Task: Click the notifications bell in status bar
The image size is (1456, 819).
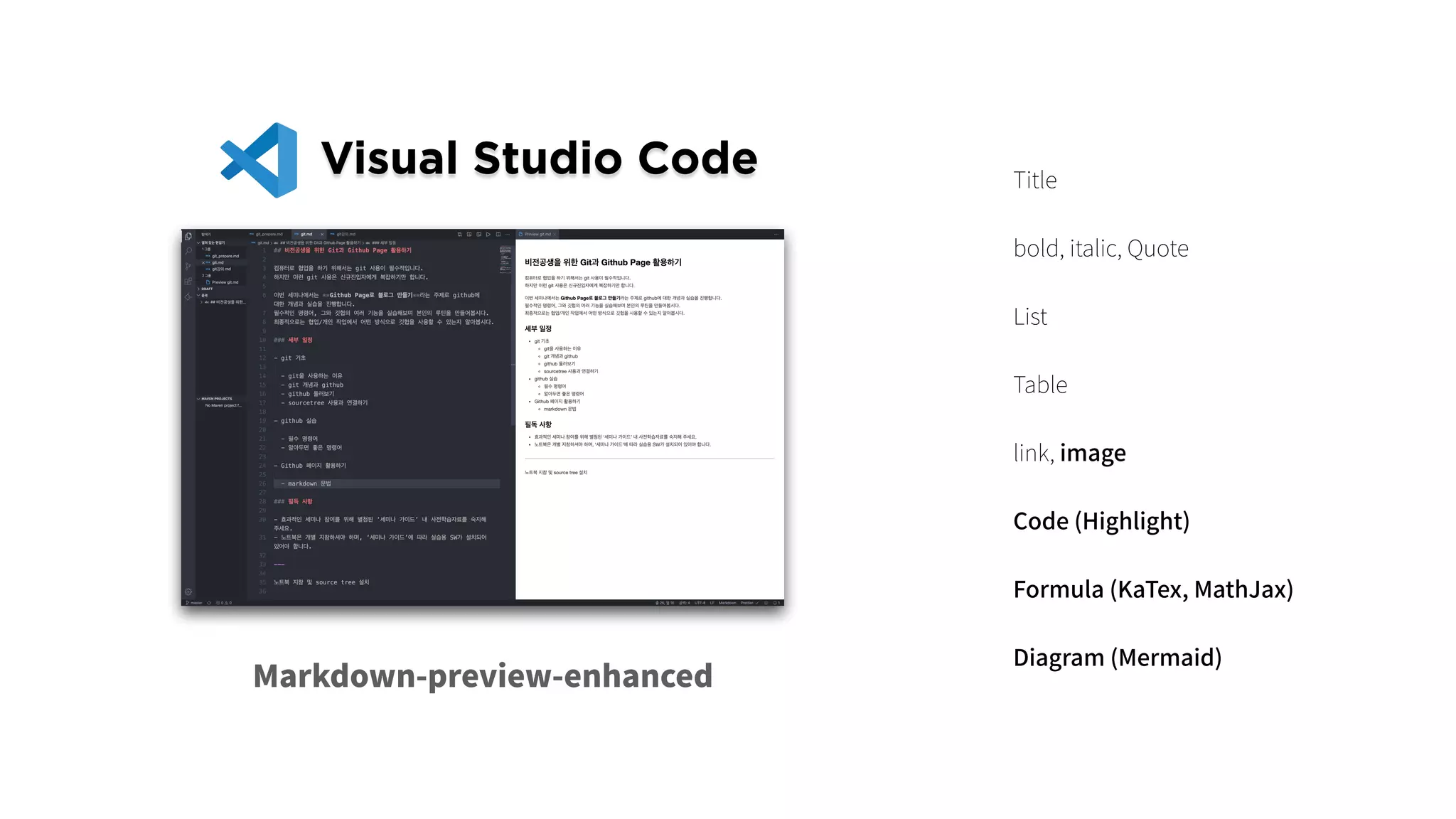Action: coord(776,603)
